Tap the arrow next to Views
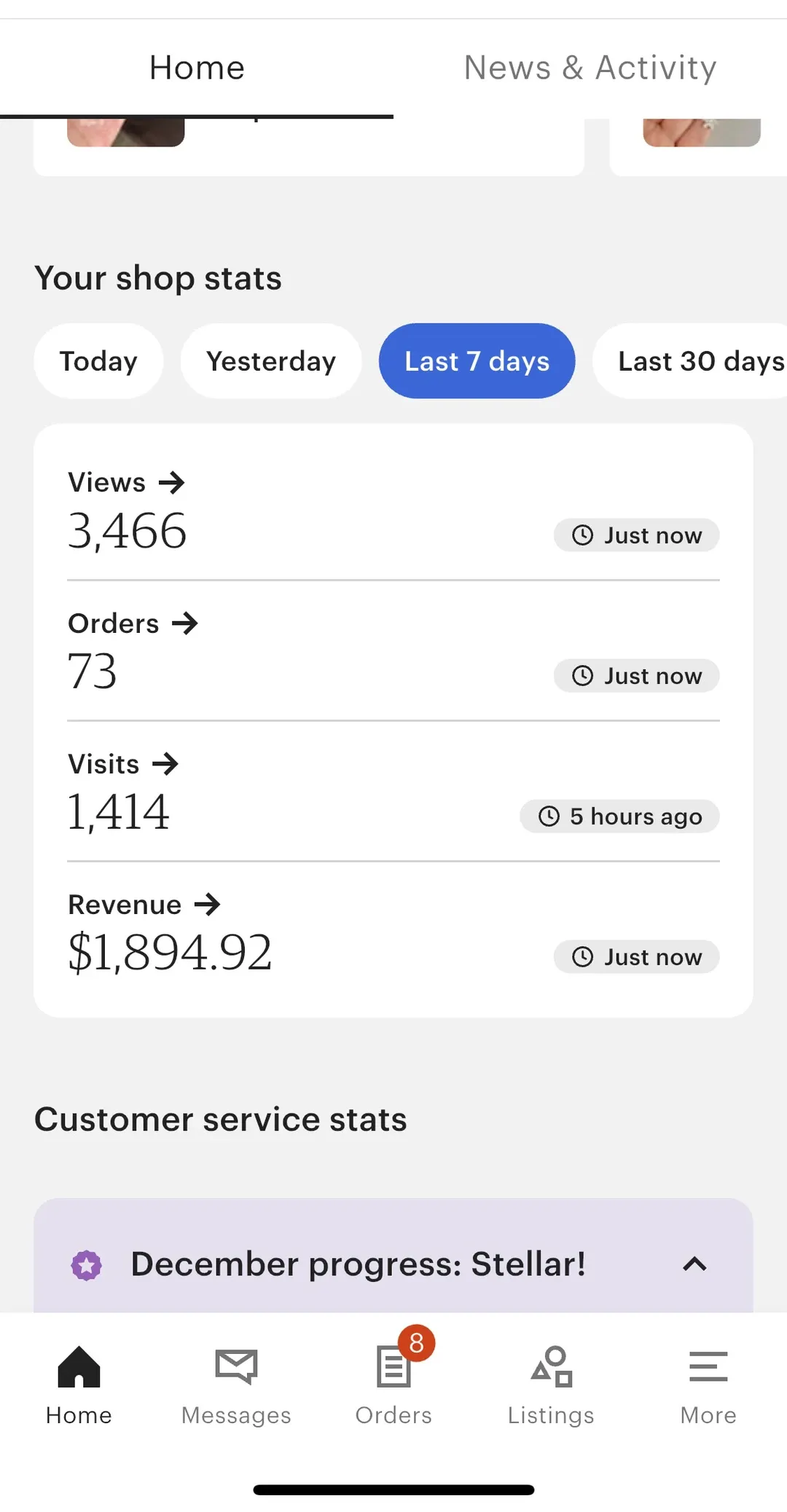The height and width of the screenshot is (1512, 787). [172, 482]
